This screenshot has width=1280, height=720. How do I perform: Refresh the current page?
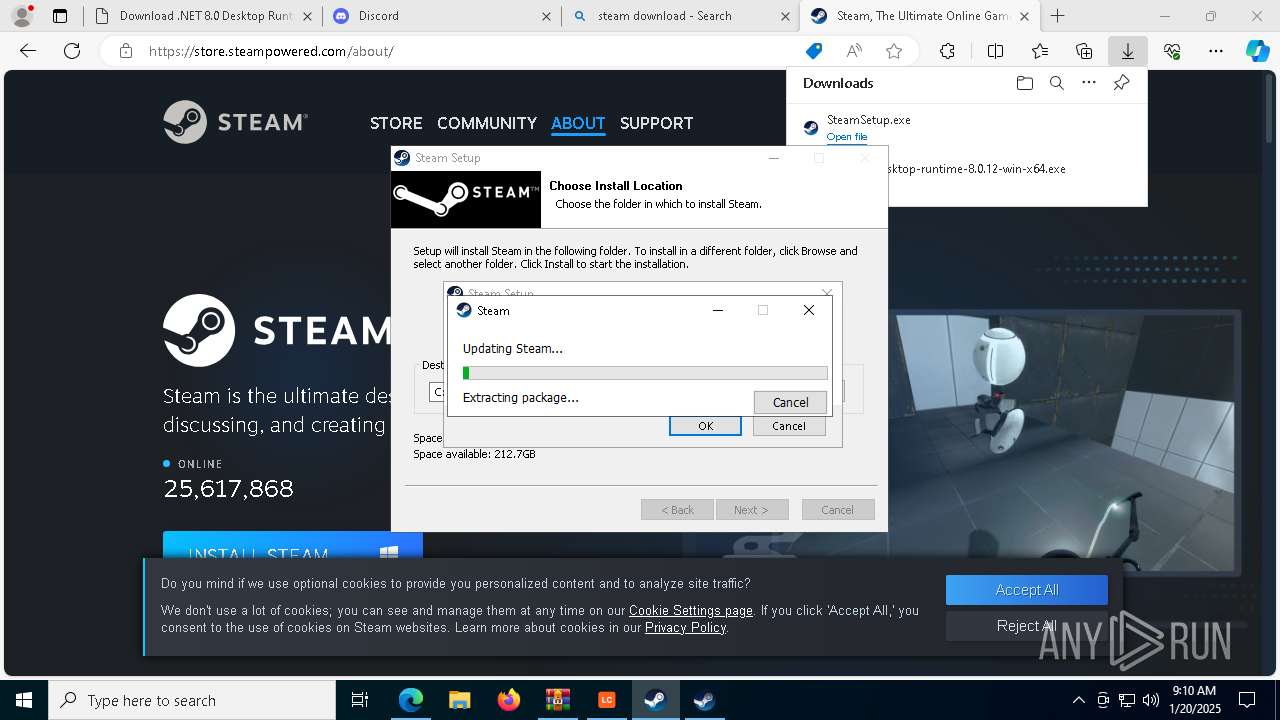(x=72, y=51)
